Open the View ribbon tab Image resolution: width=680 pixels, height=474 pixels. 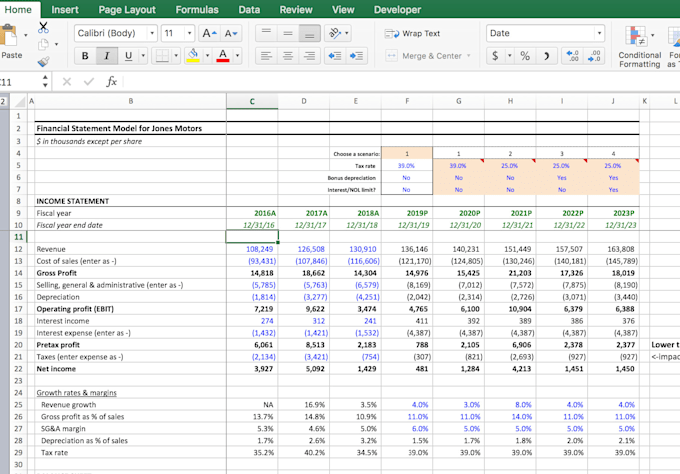click(343, 10)
